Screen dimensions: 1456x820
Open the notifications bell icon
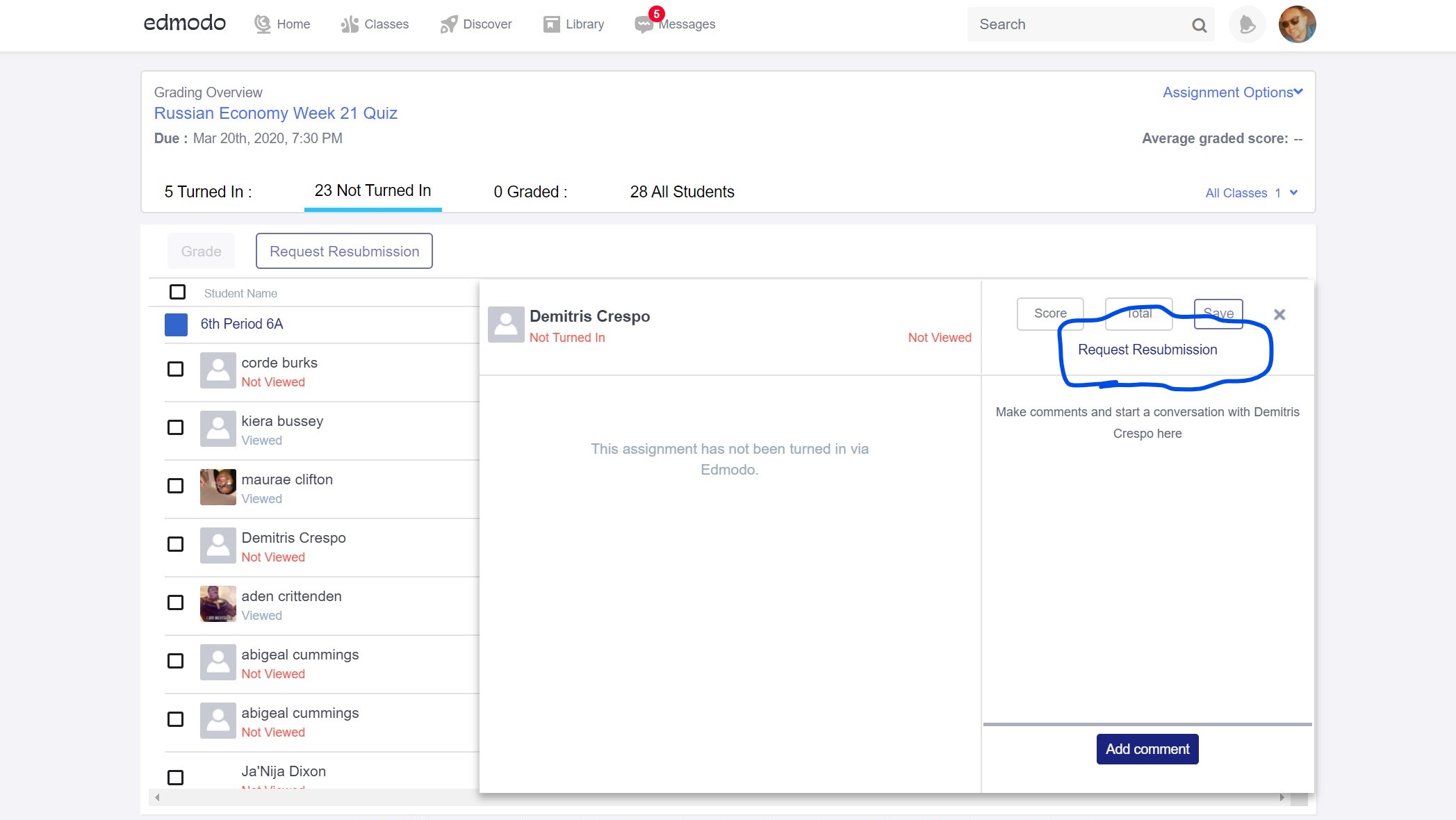point(1247,25)
